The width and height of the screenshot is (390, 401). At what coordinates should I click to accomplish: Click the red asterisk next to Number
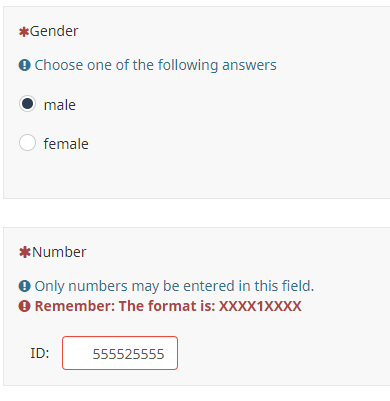tap(25, 252)
